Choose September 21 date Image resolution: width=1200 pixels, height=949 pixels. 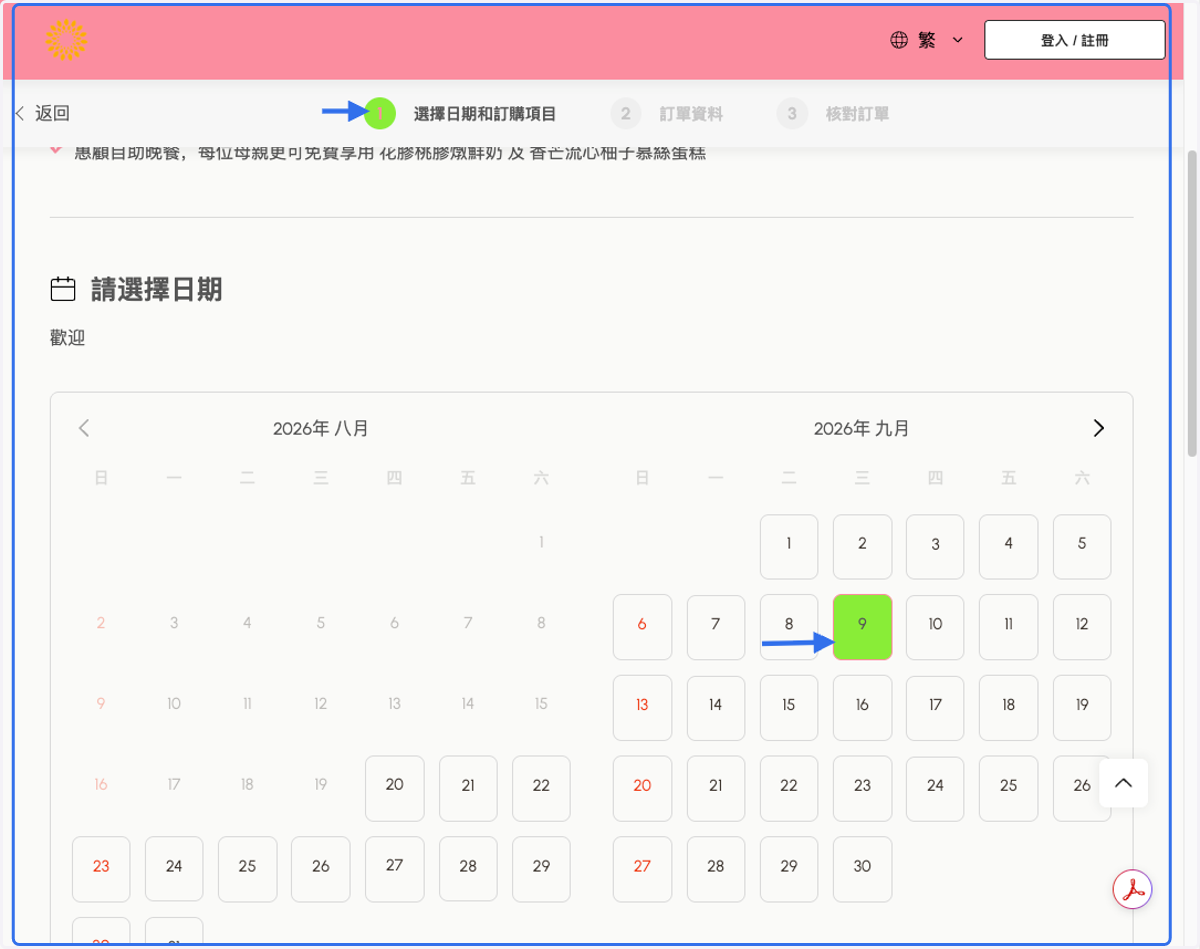pyautogui.click(x=715, y=788)
